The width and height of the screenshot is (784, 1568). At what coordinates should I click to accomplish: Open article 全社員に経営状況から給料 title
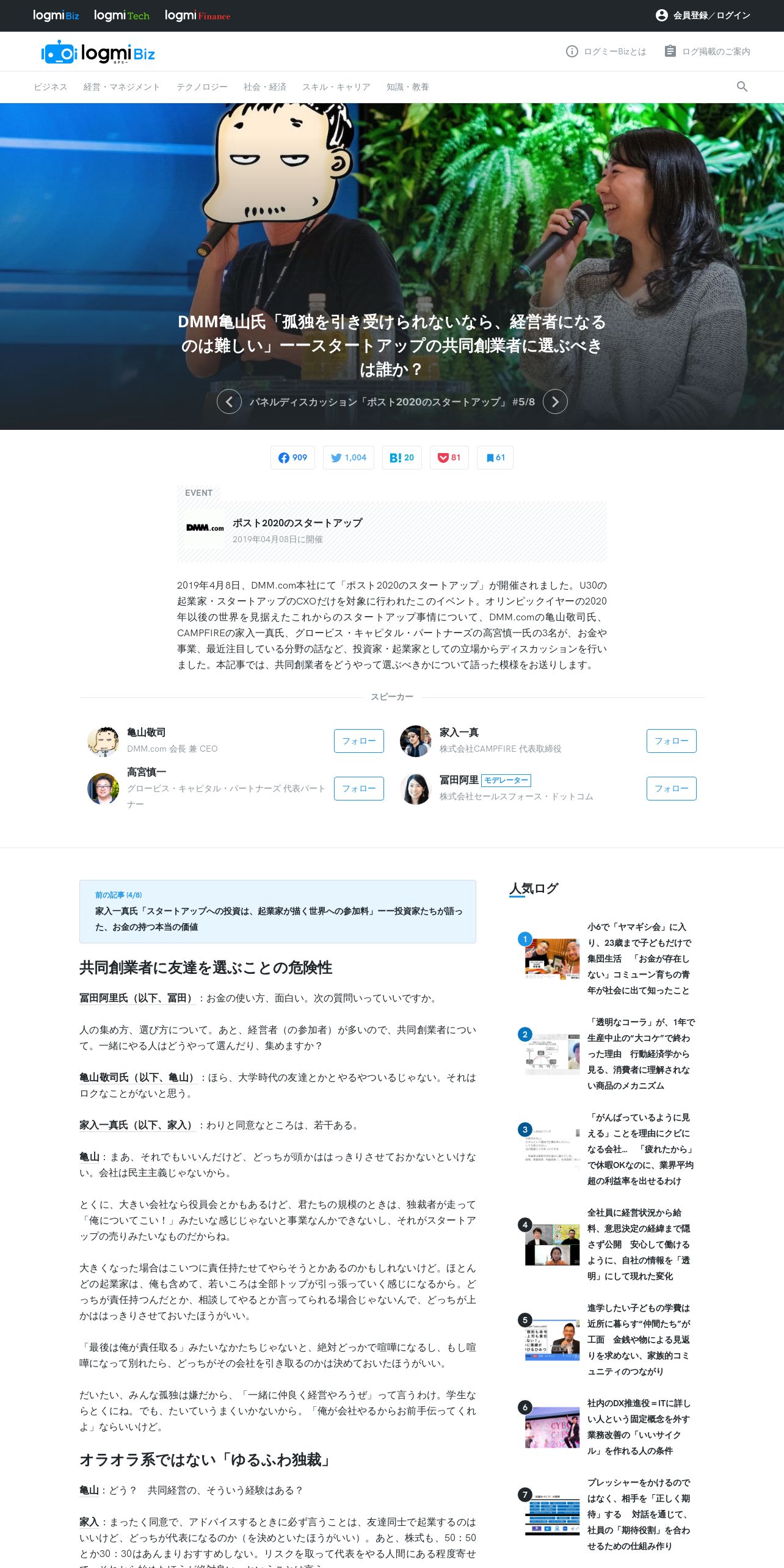coord(639,1244)
